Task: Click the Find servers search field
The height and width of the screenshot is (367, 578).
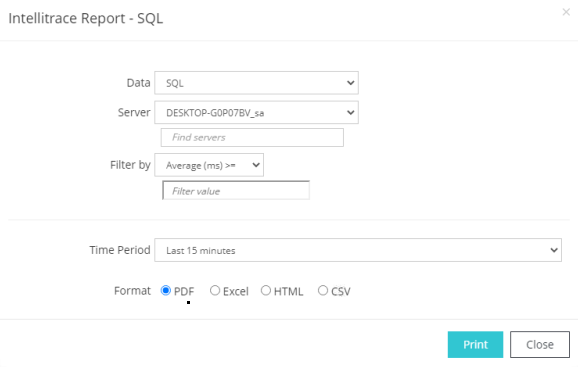Action: [x=252, y=137]
